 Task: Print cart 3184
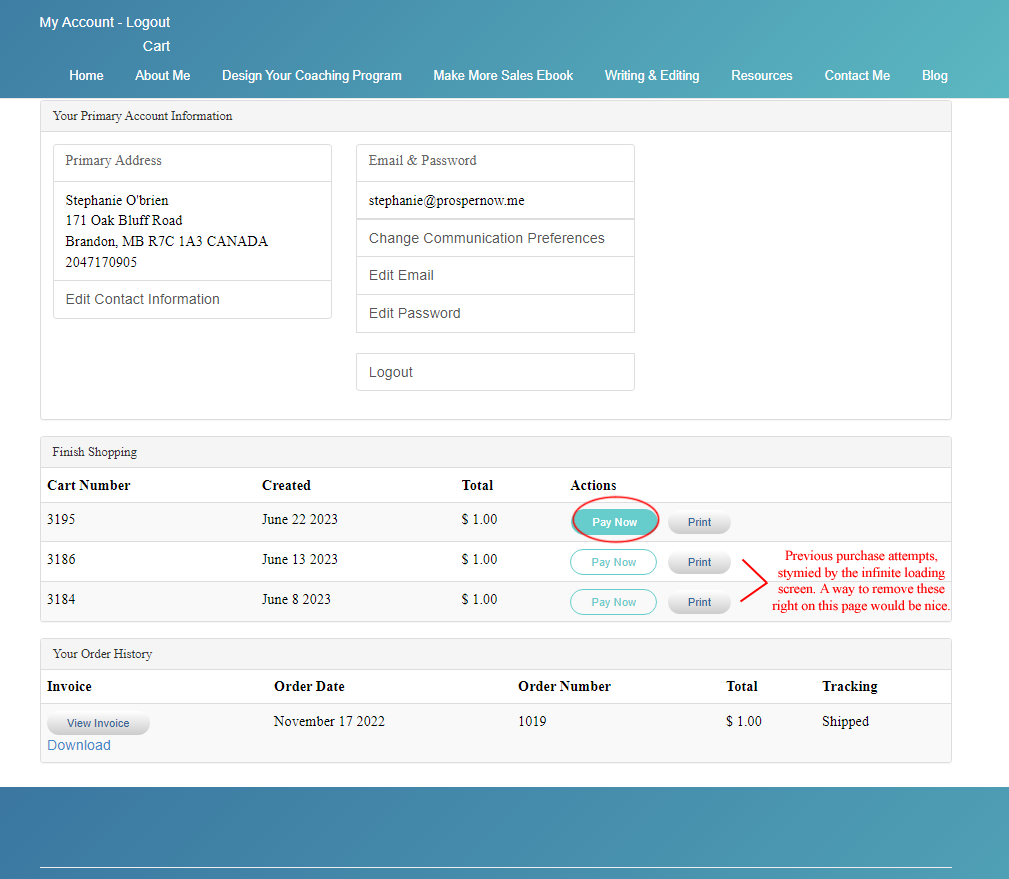(699, 602)
